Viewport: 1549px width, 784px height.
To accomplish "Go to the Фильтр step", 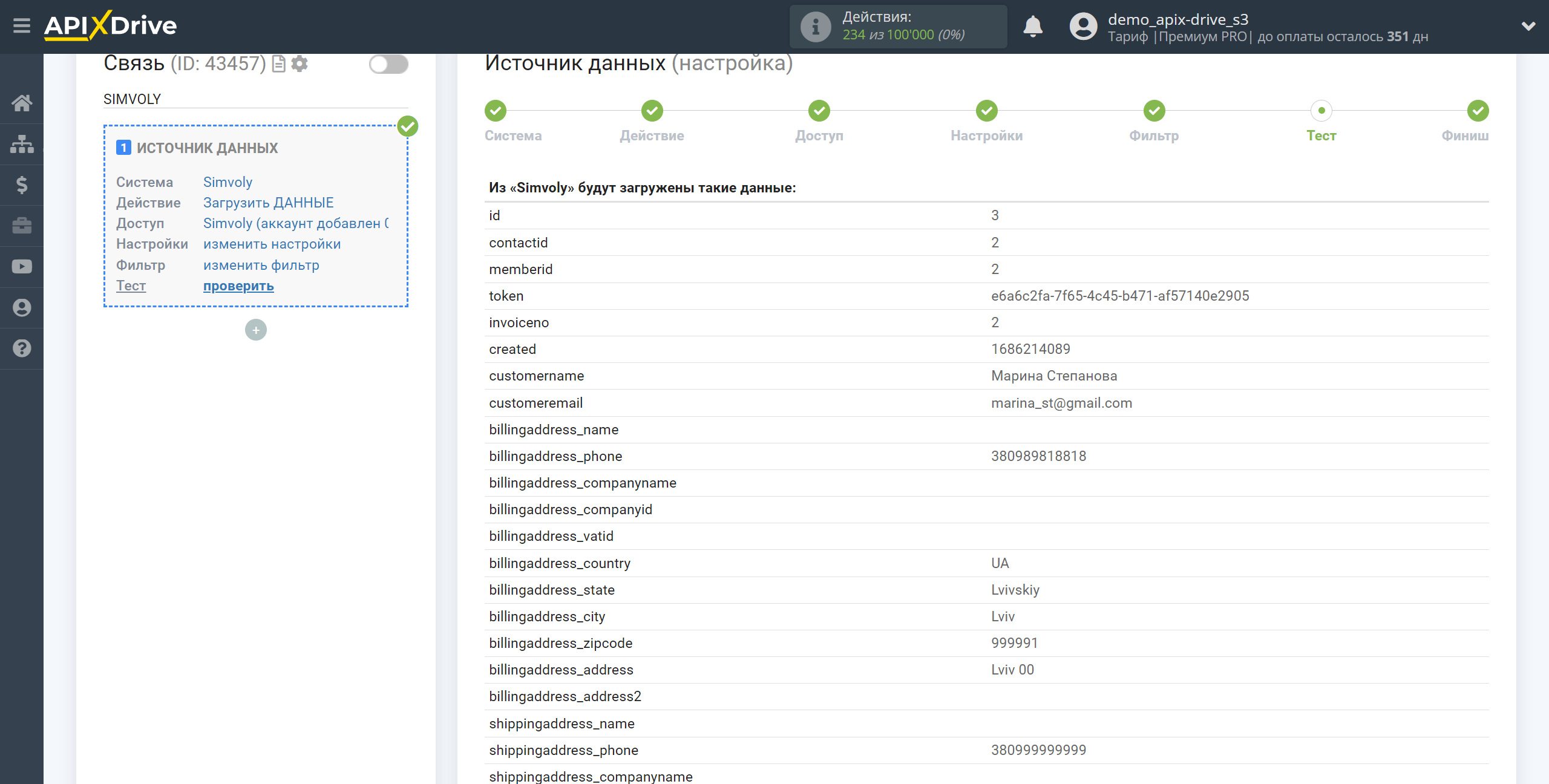I will click(x=1154, y=136).
